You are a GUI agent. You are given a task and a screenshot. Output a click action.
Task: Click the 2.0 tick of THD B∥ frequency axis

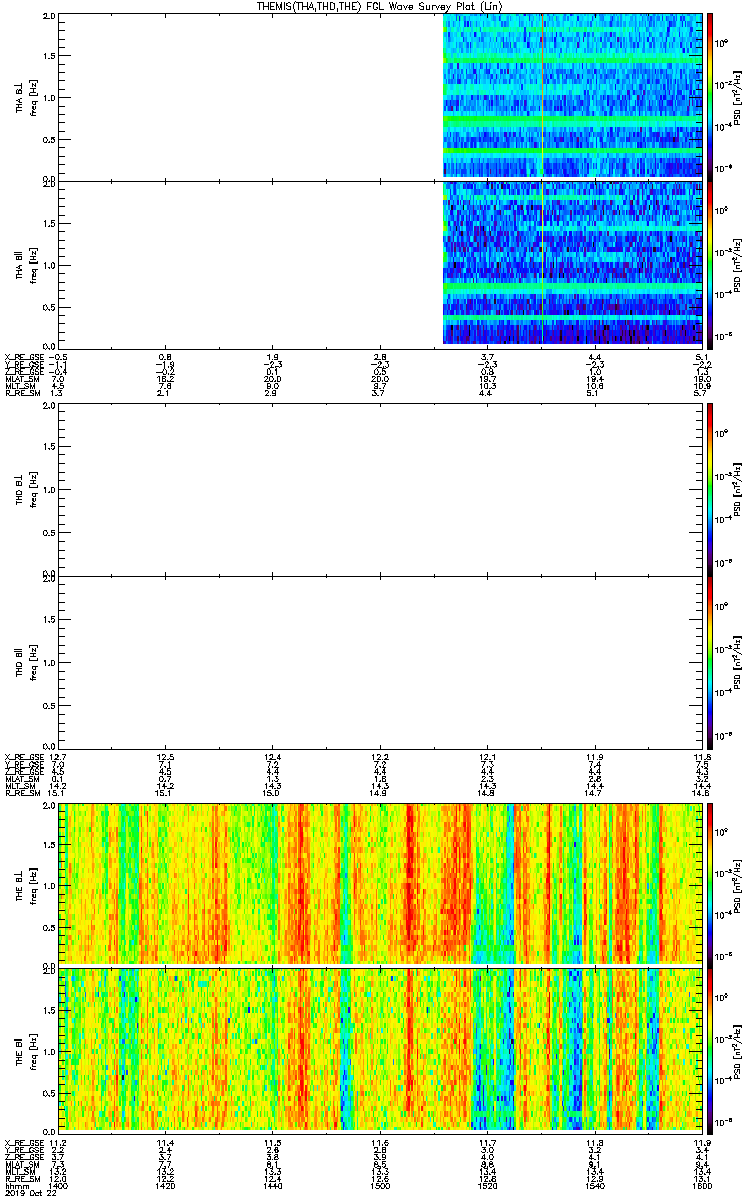[x=49, y=579]
